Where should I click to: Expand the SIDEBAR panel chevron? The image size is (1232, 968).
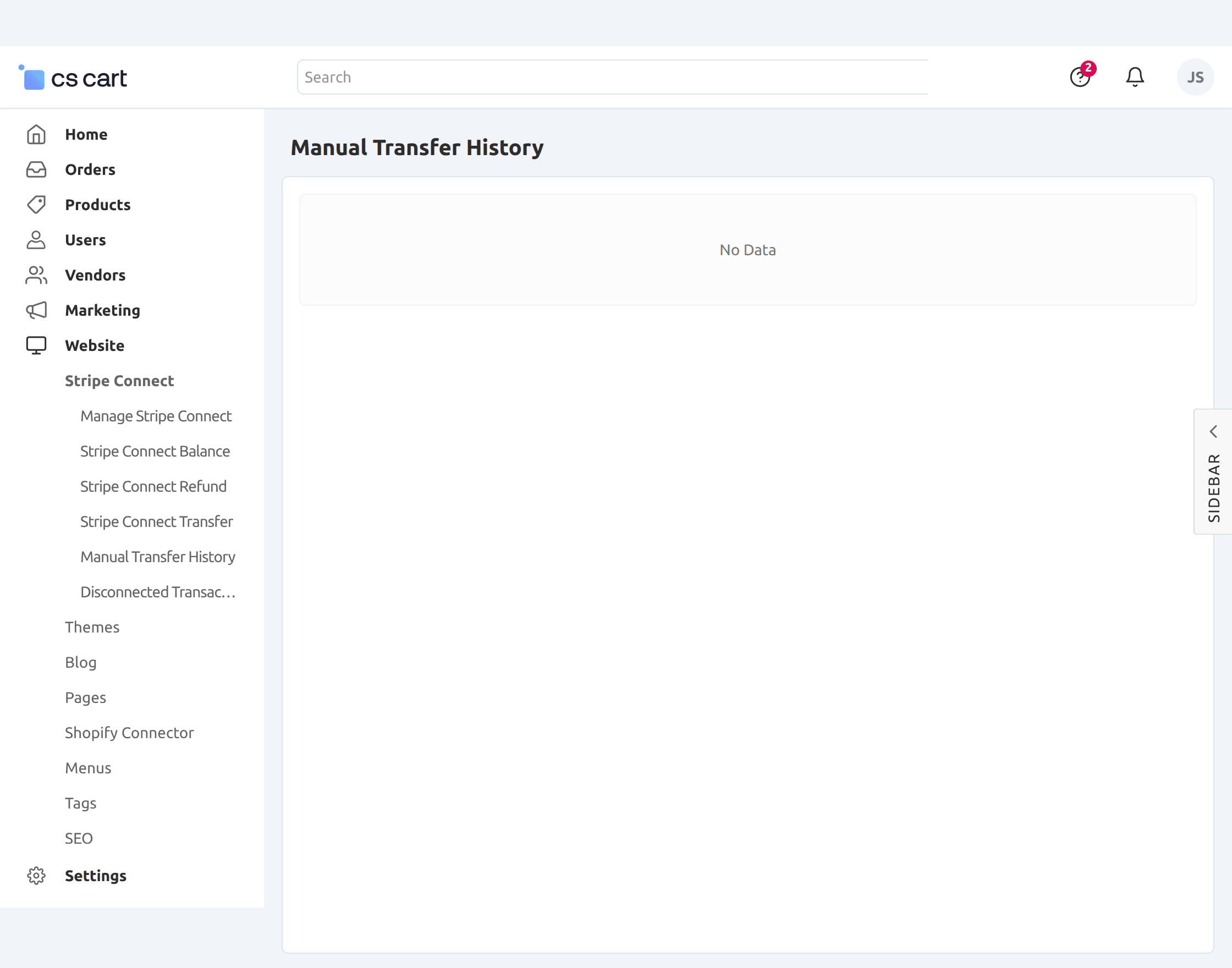(1213, 432)
